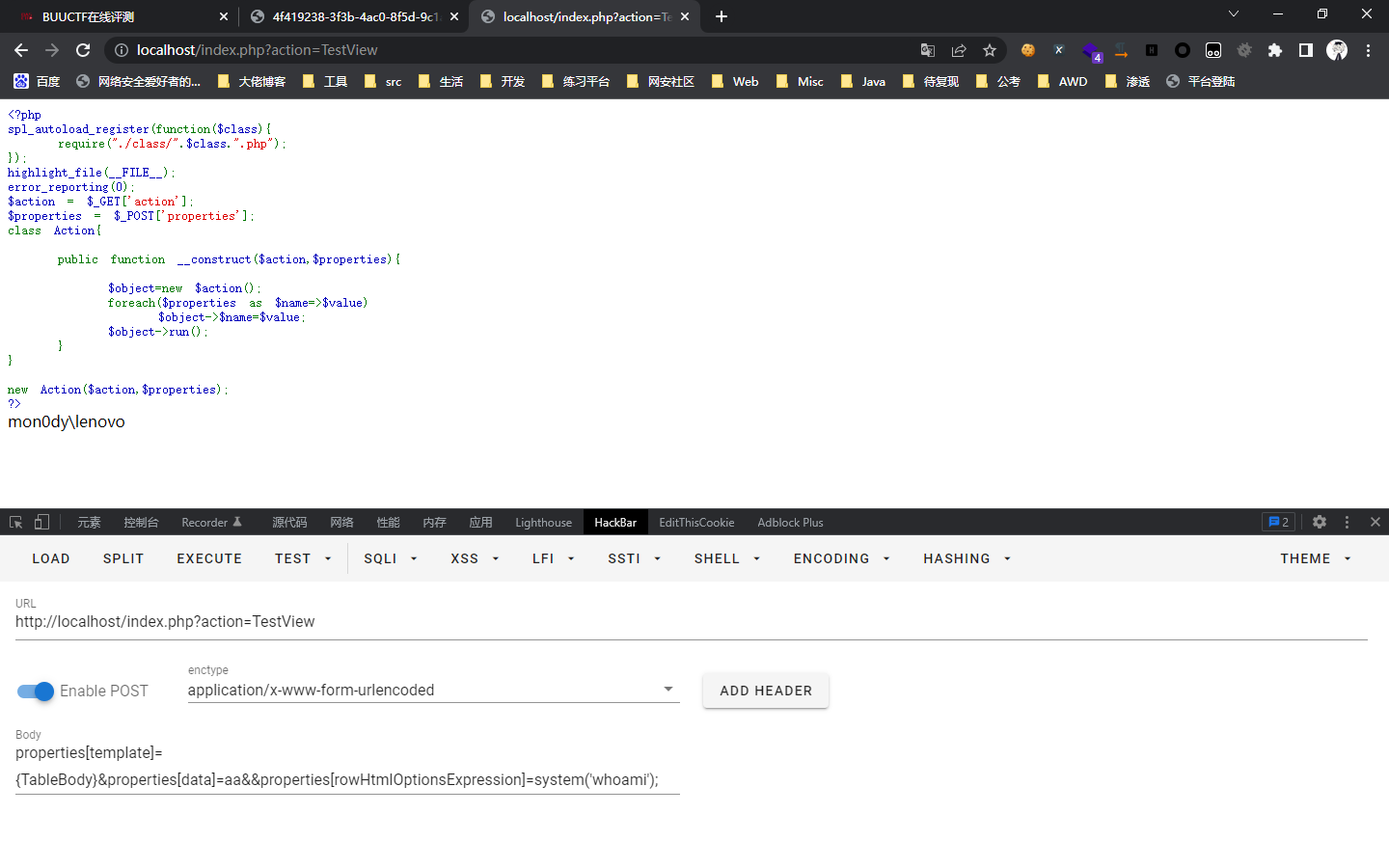Open the 网络安全爱好者的 bookmark
Screen dimensions: 1389x868
[x=139, y=81]
